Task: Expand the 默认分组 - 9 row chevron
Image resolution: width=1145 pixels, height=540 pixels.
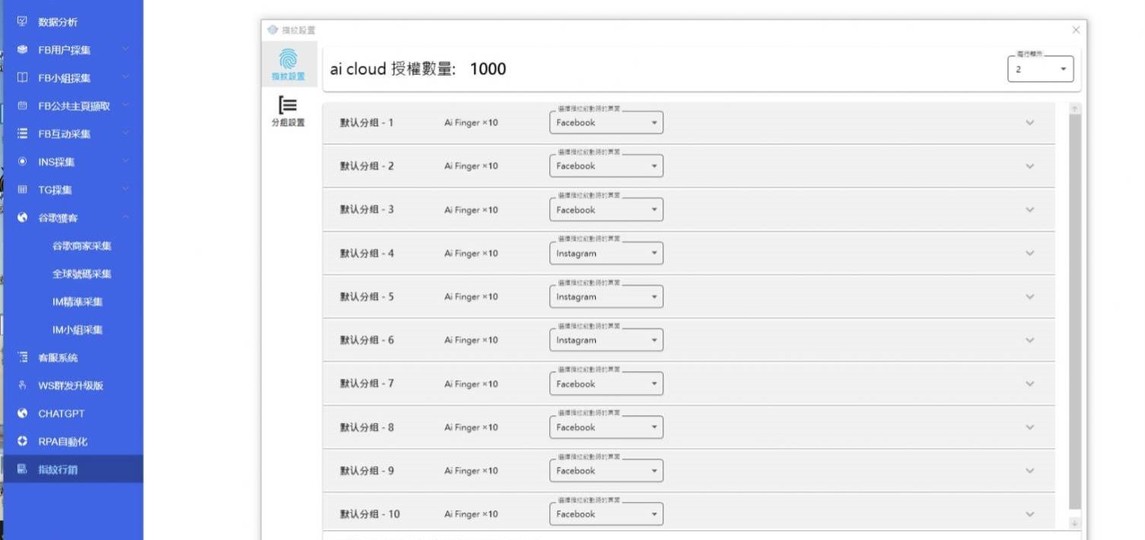Action: tap(1030, 471)
